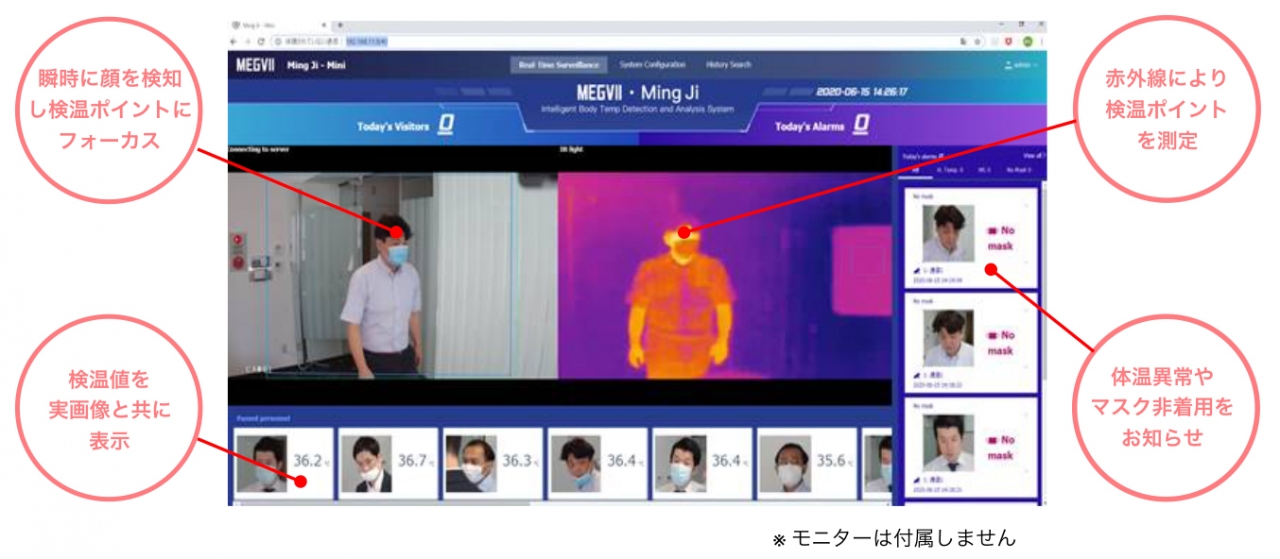Click View all in Today's alarms panel
The image size is (1280, 559).
[x=1034, y=156]
